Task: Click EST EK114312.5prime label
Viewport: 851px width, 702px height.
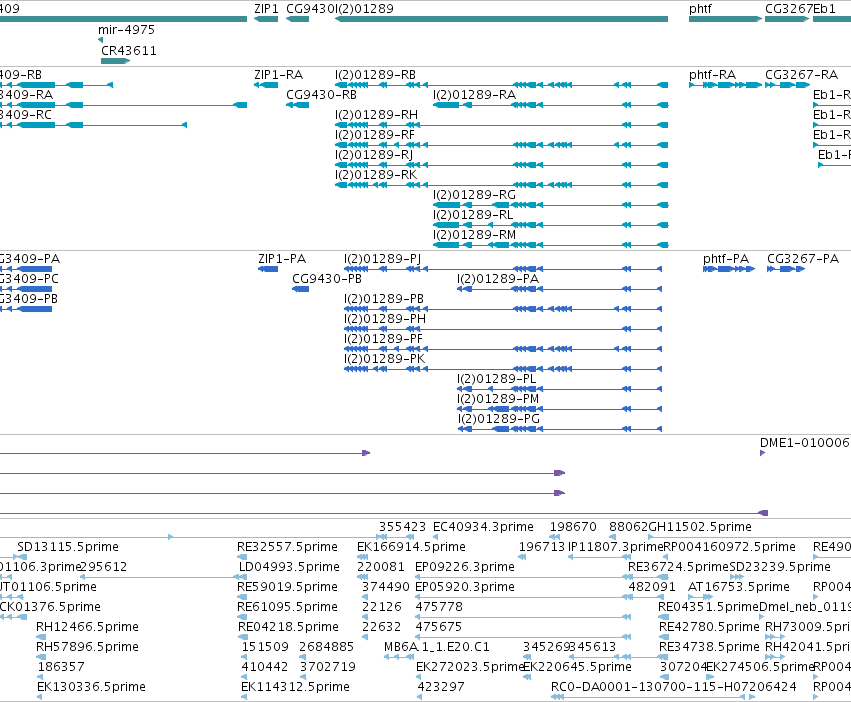Action: click(x=295, y=688)
